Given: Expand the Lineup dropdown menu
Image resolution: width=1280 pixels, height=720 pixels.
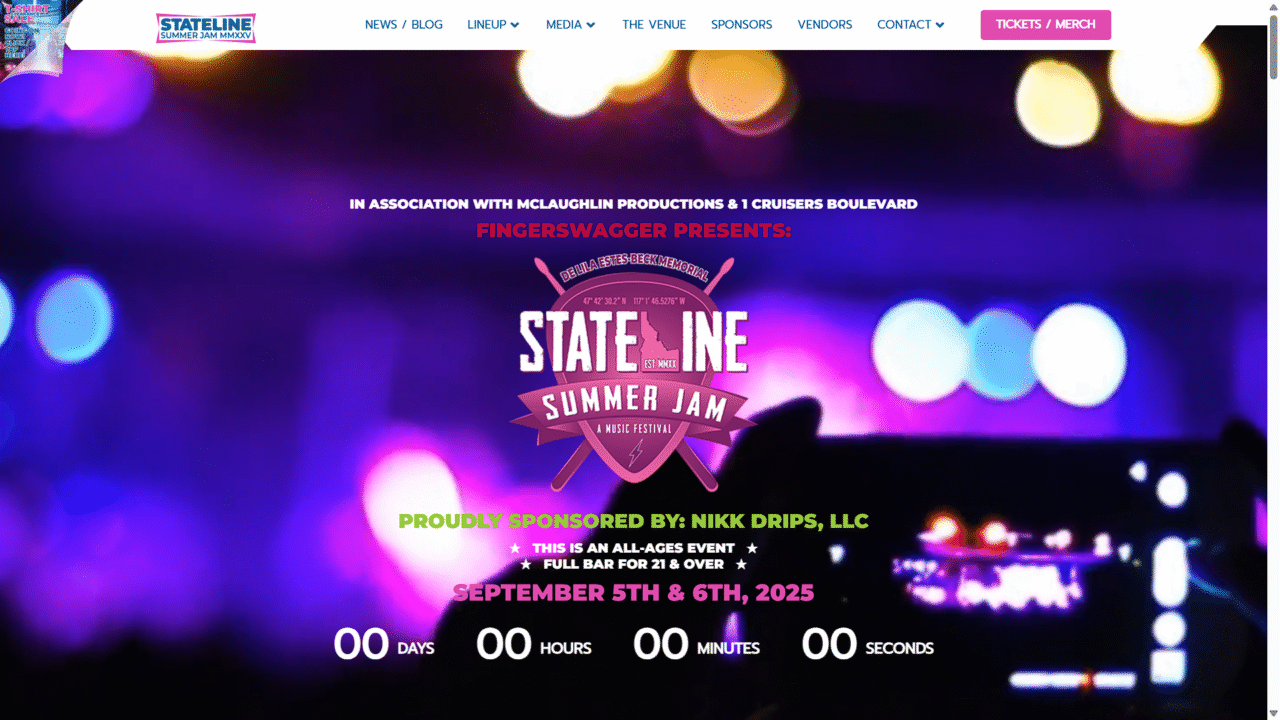Looking at the screenshot, I should coord(494,25).
